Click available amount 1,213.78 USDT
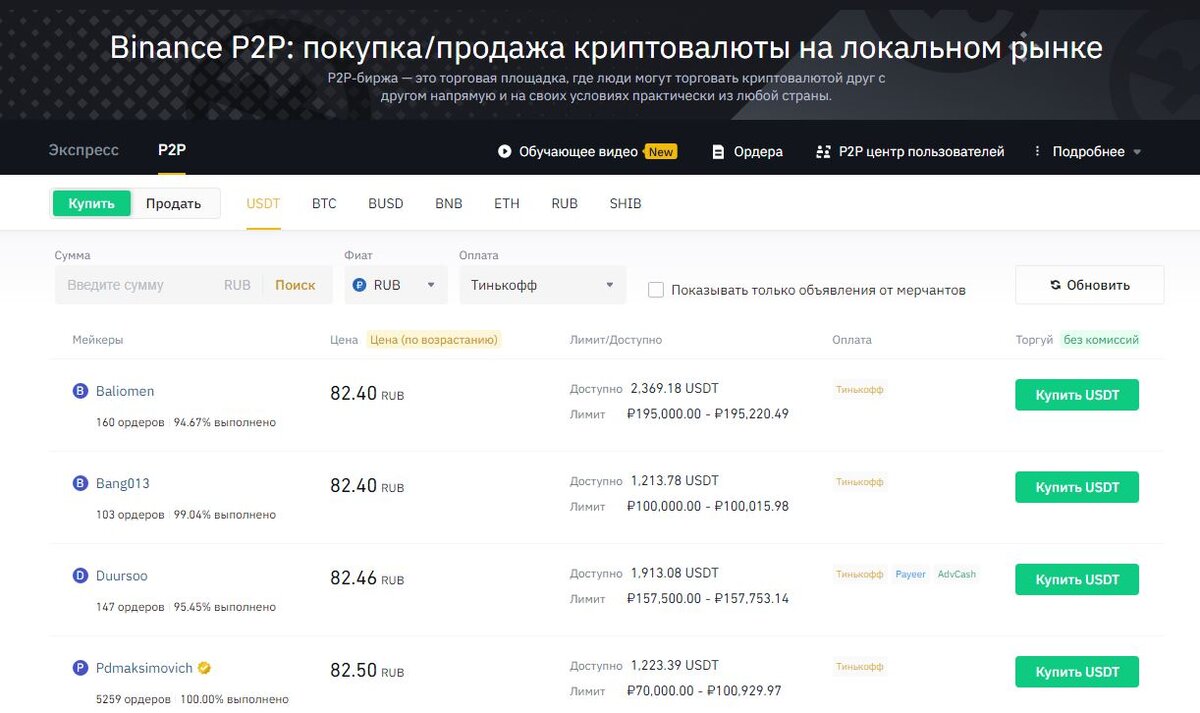This screenshot has height=713, width=1200. click(x=674, y=481)
